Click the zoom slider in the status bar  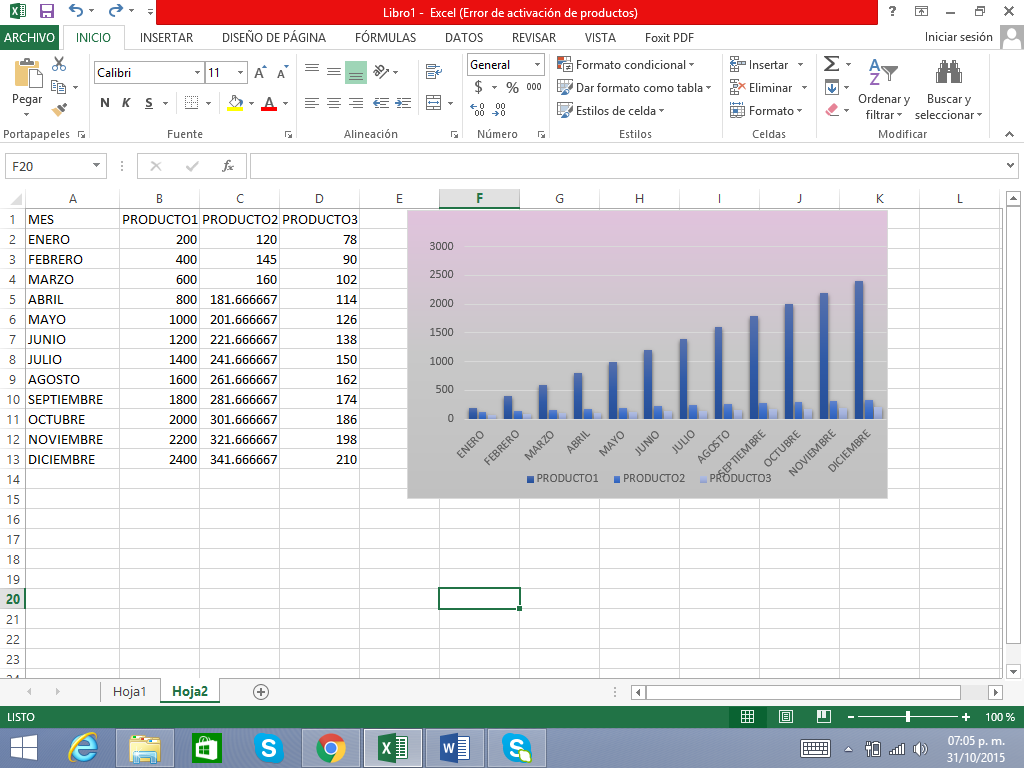point(908,717)
